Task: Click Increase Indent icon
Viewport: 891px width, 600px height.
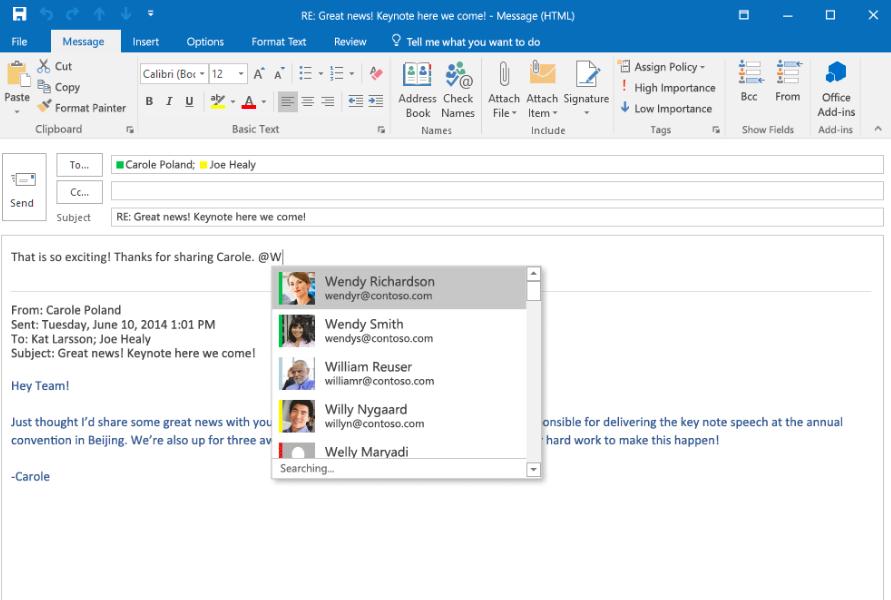Action: coord(376,101)
